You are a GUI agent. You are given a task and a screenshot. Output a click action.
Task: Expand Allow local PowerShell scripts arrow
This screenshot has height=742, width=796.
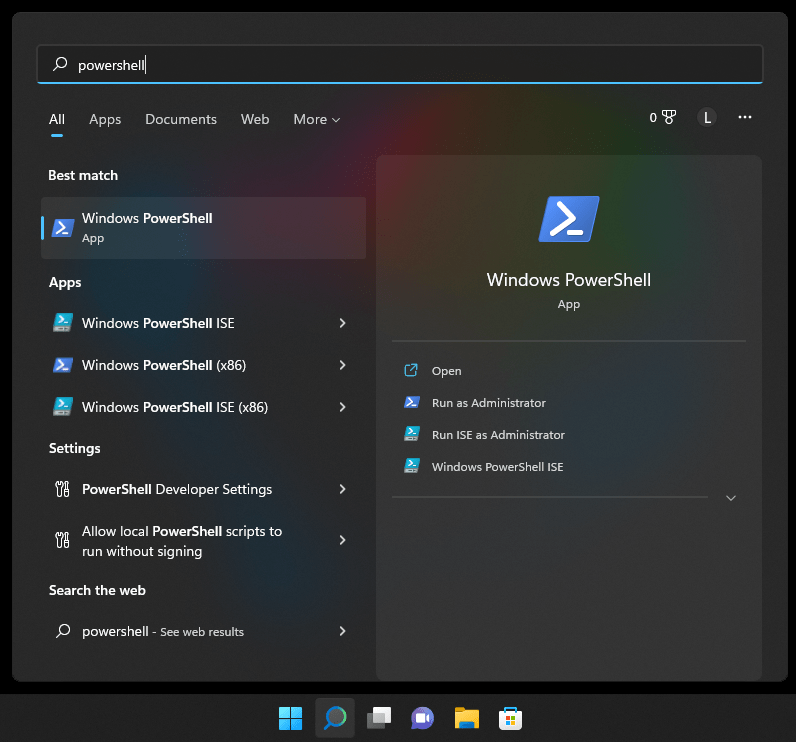[343, 540]
